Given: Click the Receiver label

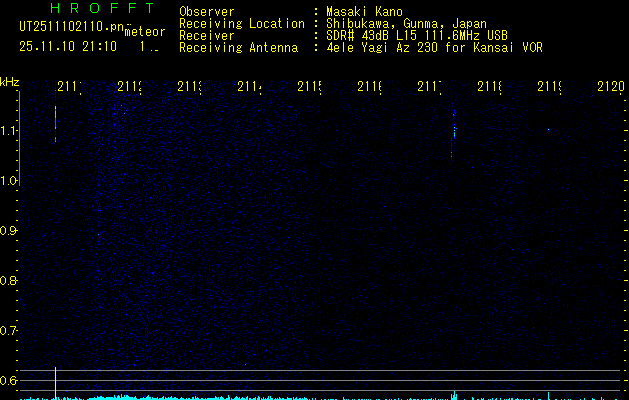Looking at the screenshot, I should [x=207, y=36].
